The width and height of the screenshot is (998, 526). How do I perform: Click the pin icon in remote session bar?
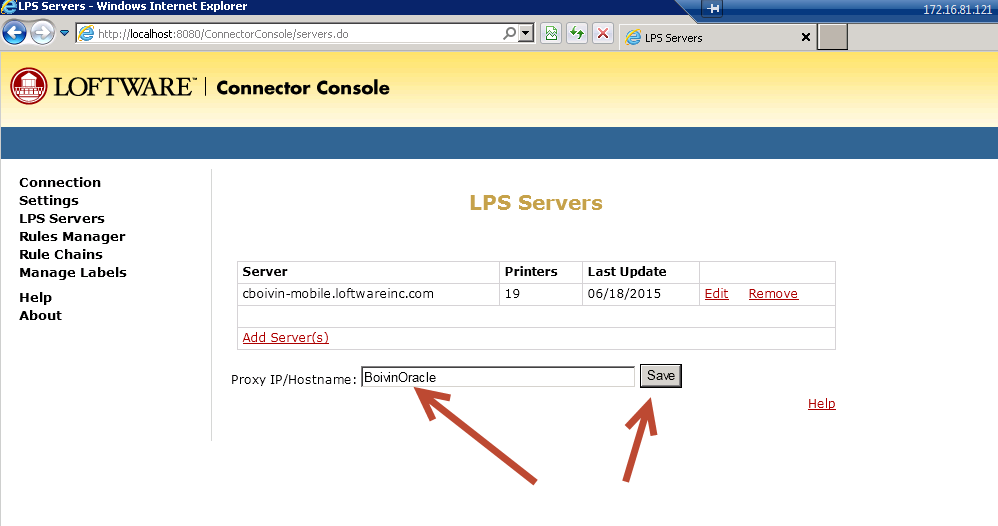713,9
